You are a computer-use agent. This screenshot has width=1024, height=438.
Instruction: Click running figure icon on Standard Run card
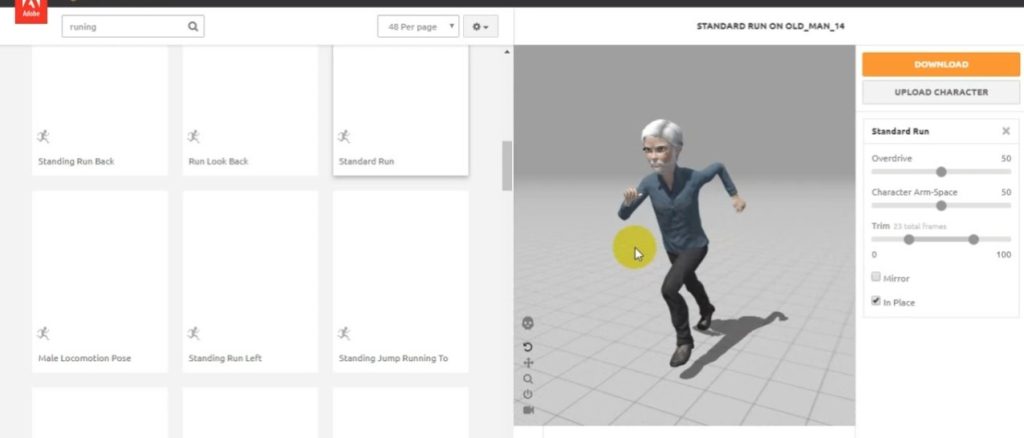[344, 136]
